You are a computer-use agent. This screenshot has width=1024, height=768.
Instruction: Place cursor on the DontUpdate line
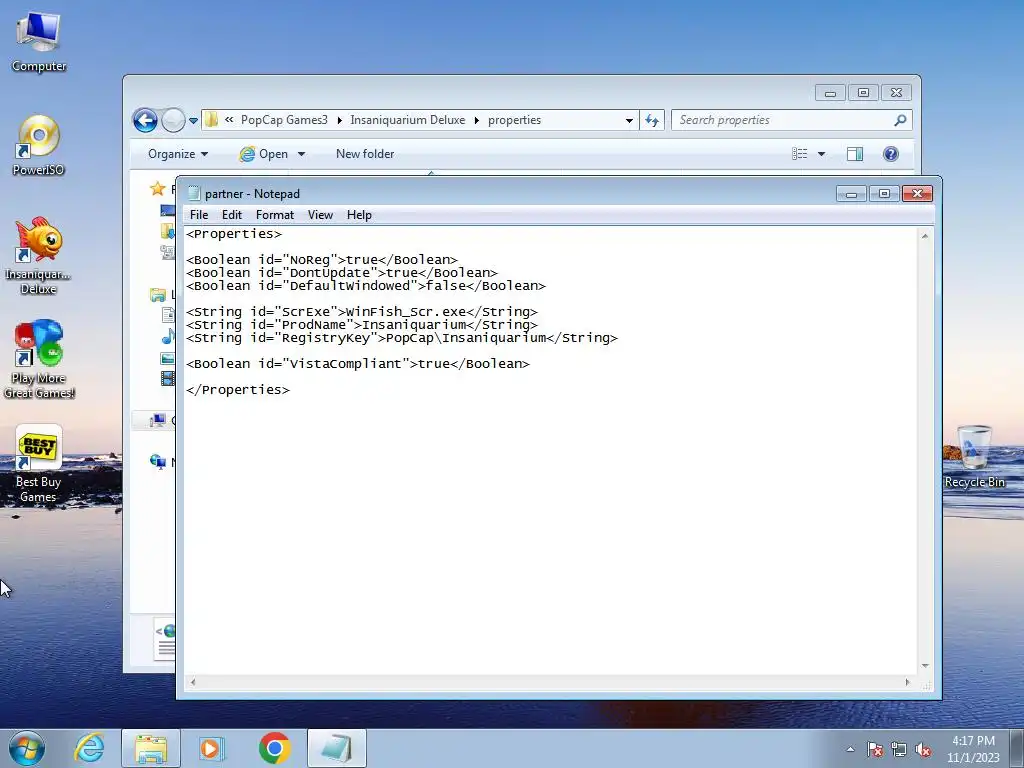point(342,273)
